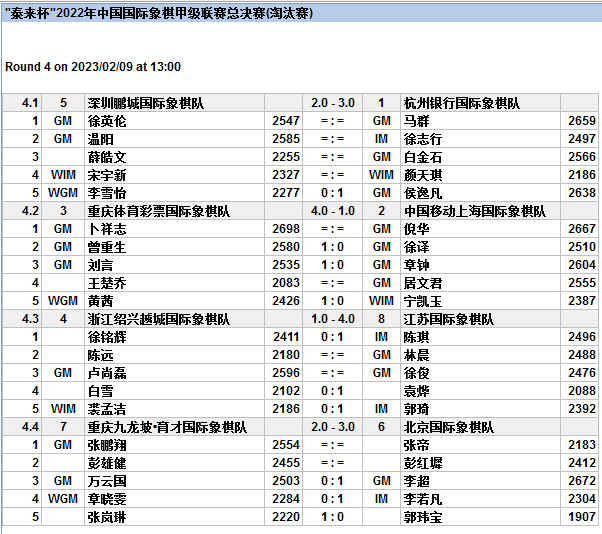Click player name 徐英伦
602x534 pixels.
click(x=107, y=121)
